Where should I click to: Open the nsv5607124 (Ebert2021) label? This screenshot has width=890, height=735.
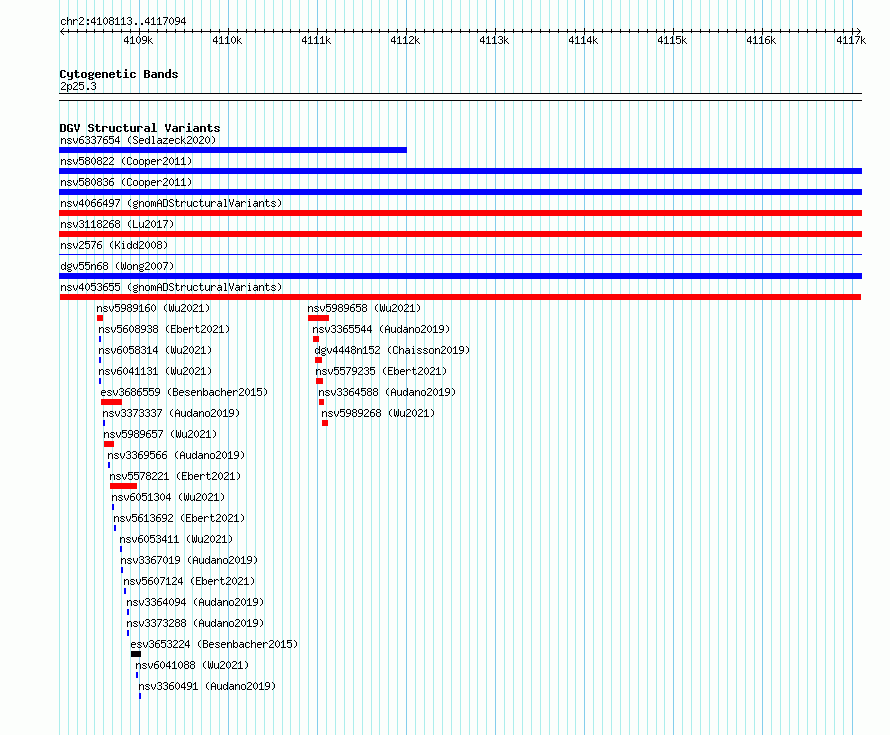coord(189,581)
